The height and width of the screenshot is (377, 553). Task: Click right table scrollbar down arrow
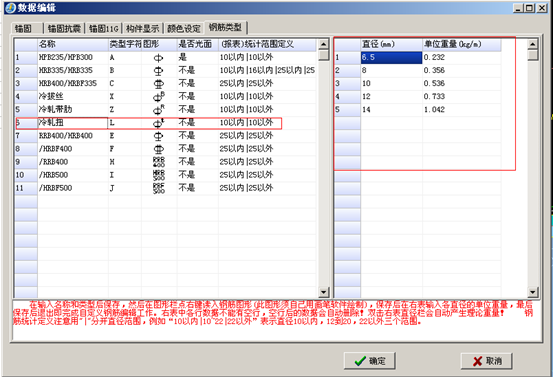pyautogui.click(x=533, y=292)
